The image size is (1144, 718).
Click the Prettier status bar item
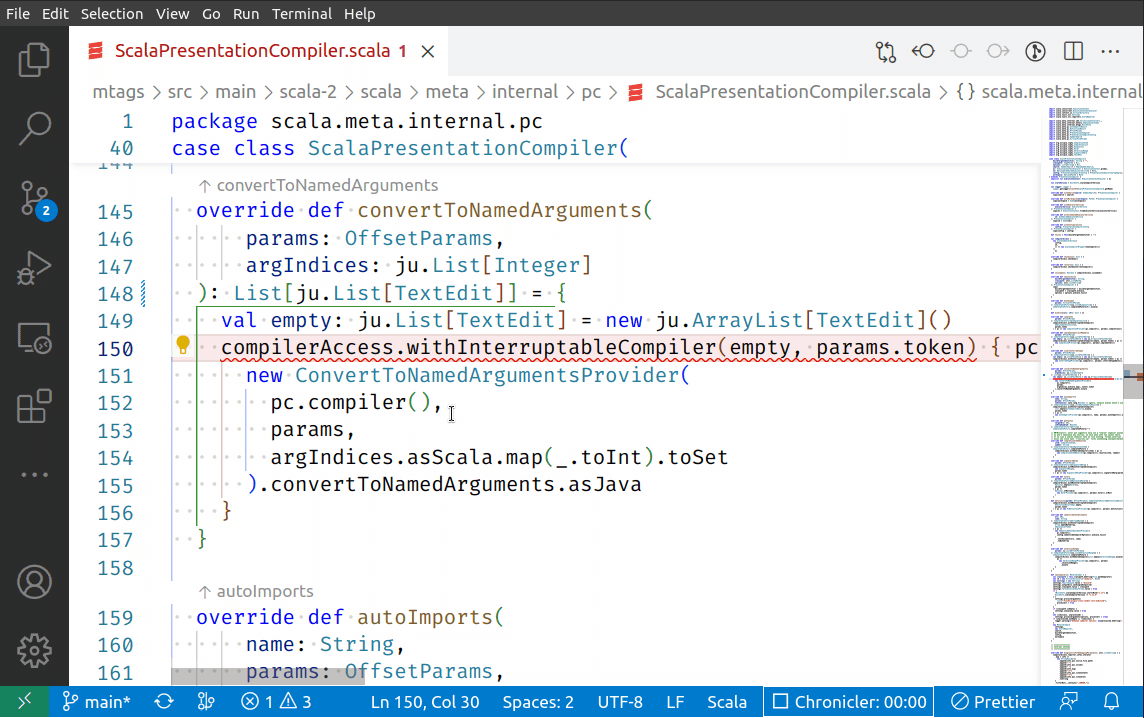pyautogui.click(x=994, y=702)
